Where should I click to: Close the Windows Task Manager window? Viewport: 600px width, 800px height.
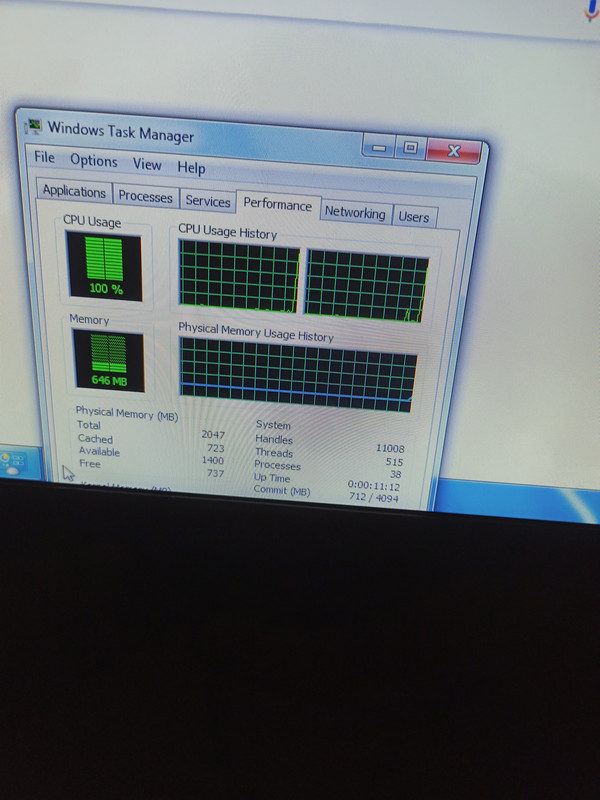click(454, 151)
